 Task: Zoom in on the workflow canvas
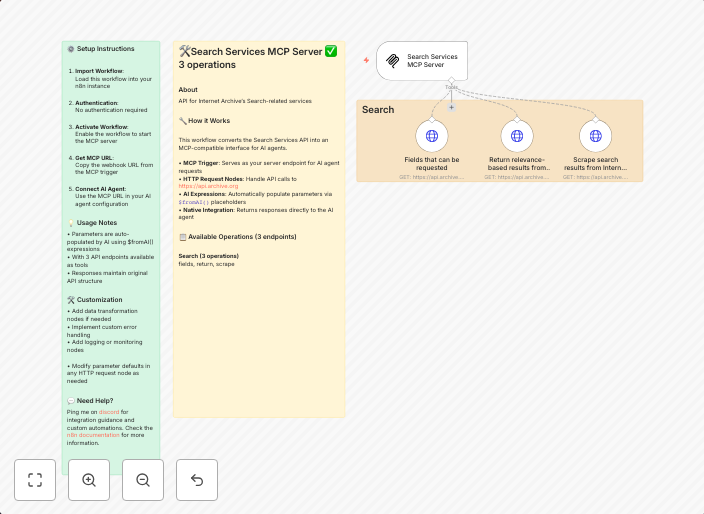pyautogui.click(x=89, y=480)
